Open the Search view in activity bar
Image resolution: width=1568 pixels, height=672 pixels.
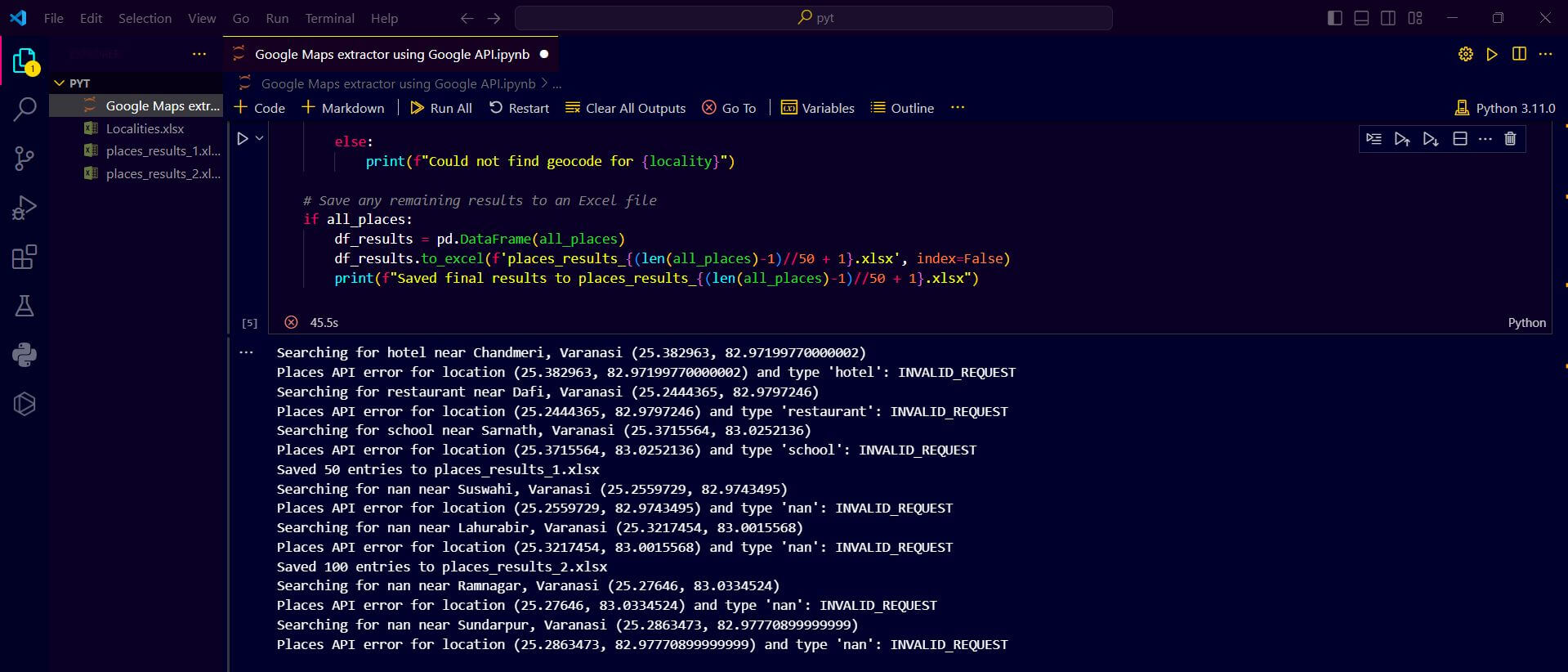25,109
